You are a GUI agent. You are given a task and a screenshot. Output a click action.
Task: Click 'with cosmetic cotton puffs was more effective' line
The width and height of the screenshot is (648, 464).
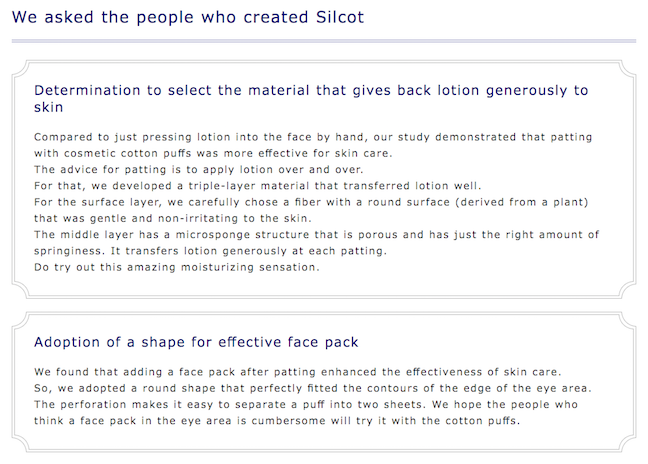(x=213, y=153)
